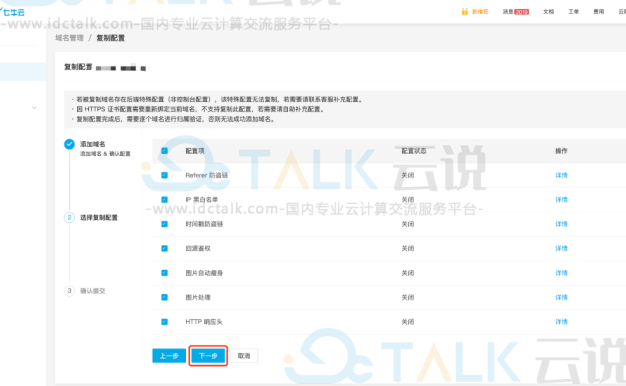Click step 3 circle icon
This screenshot has height=386, width=626.
coord(69,291)
